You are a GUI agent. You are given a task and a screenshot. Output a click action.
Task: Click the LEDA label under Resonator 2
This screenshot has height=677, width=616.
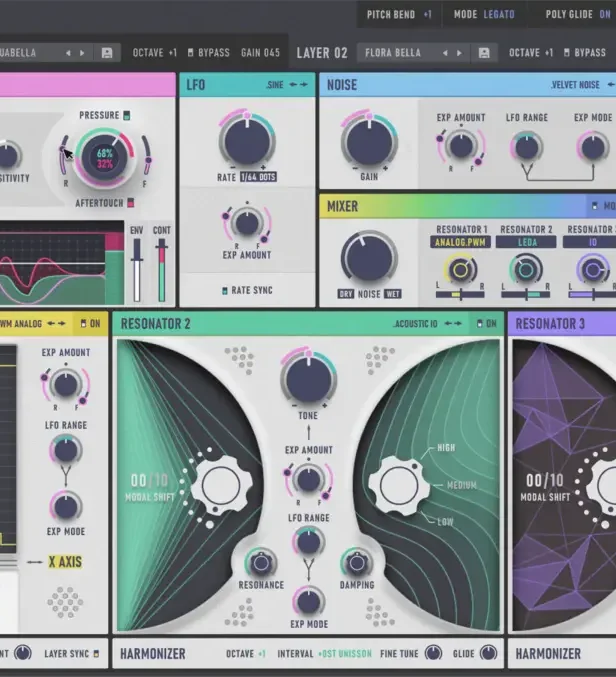click(526, 242)
